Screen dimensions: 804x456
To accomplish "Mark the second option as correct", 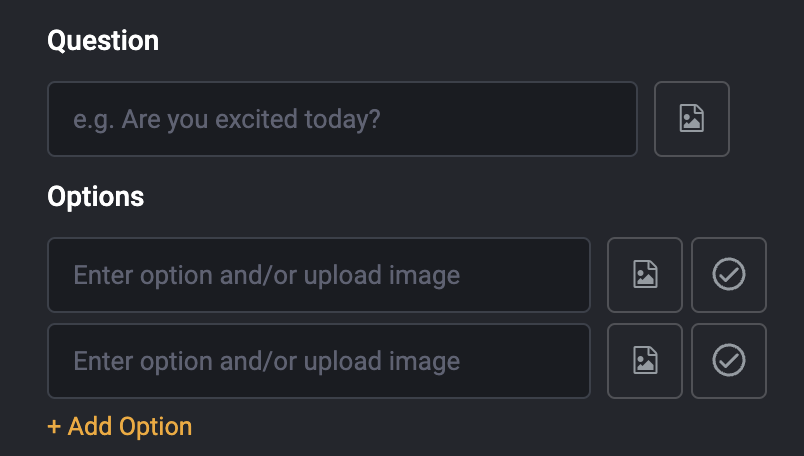I will click(x=729, y=361).
